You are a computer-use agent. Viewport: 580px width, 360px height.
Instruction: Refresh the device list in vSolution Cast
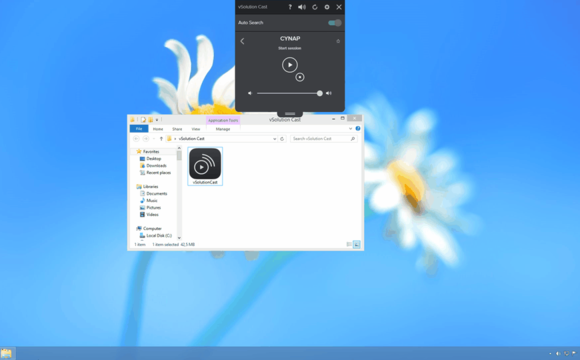click(x=315, y=7)
